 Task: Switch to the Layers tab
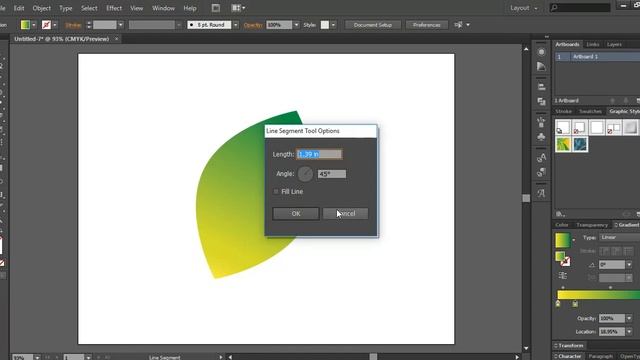(x=614, y=44)
